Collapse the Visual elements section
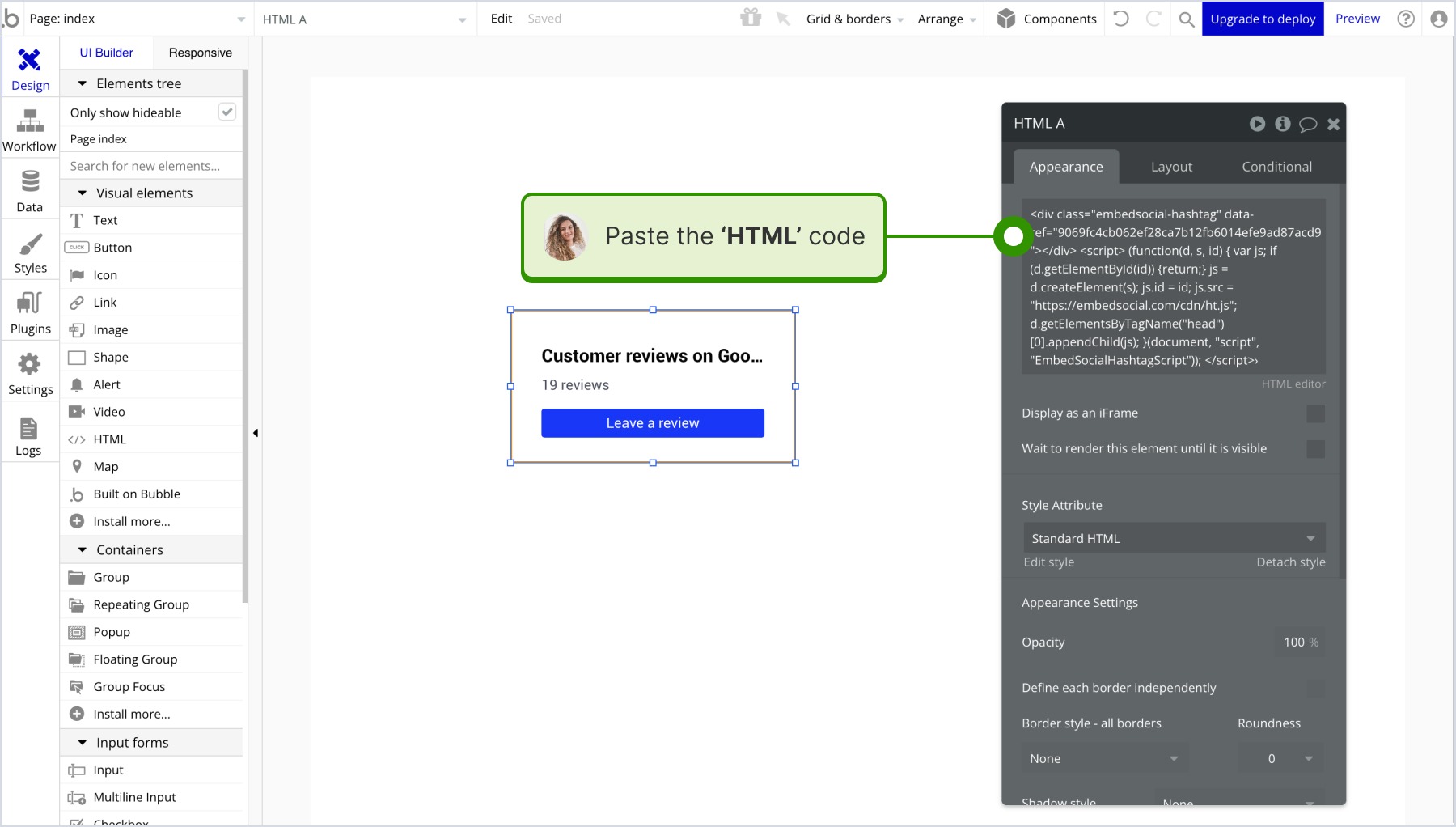Viewport: 1456px width, 827px height. pos(82,193)
